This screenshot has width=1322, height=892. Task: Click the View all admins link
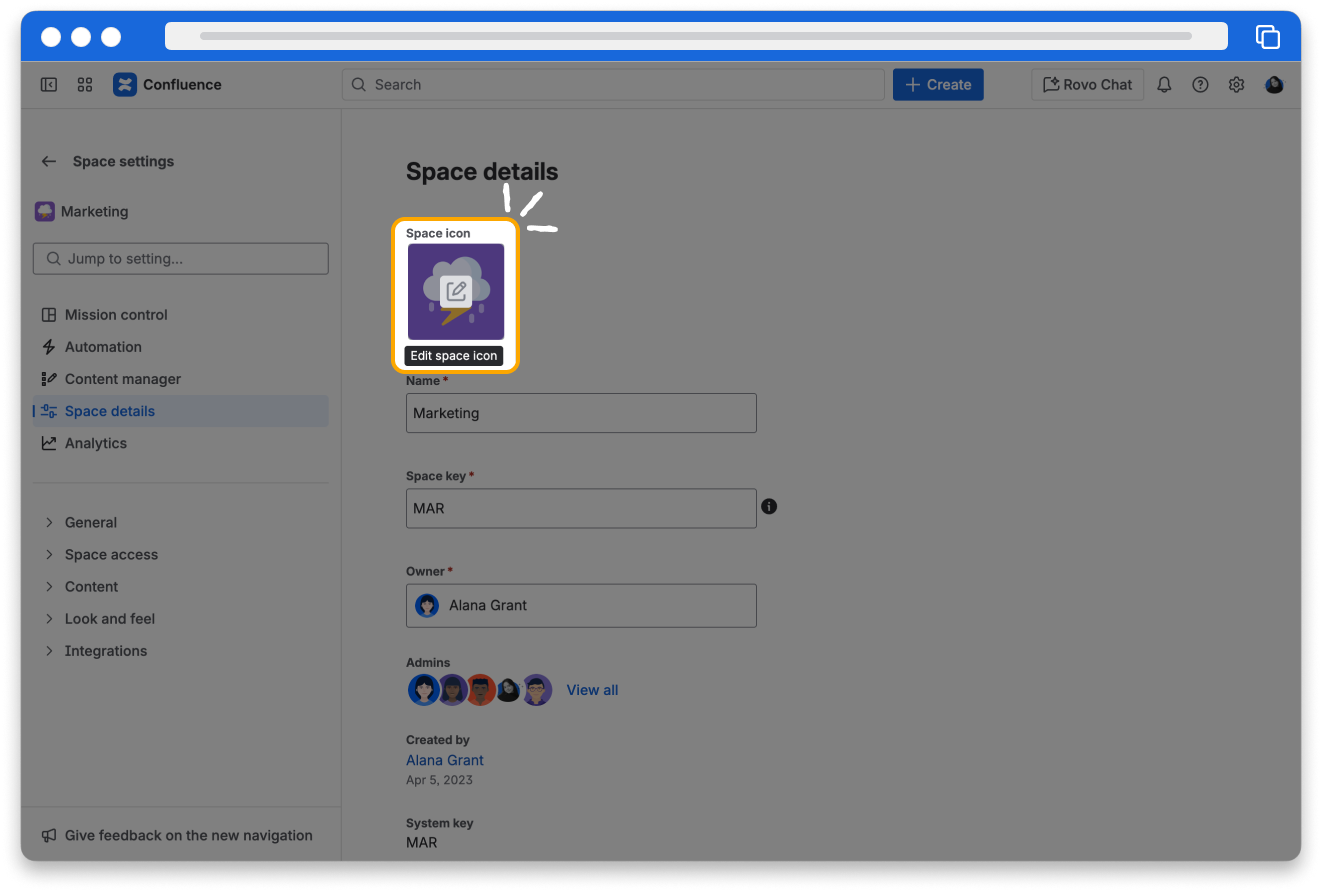pos(592,690)
